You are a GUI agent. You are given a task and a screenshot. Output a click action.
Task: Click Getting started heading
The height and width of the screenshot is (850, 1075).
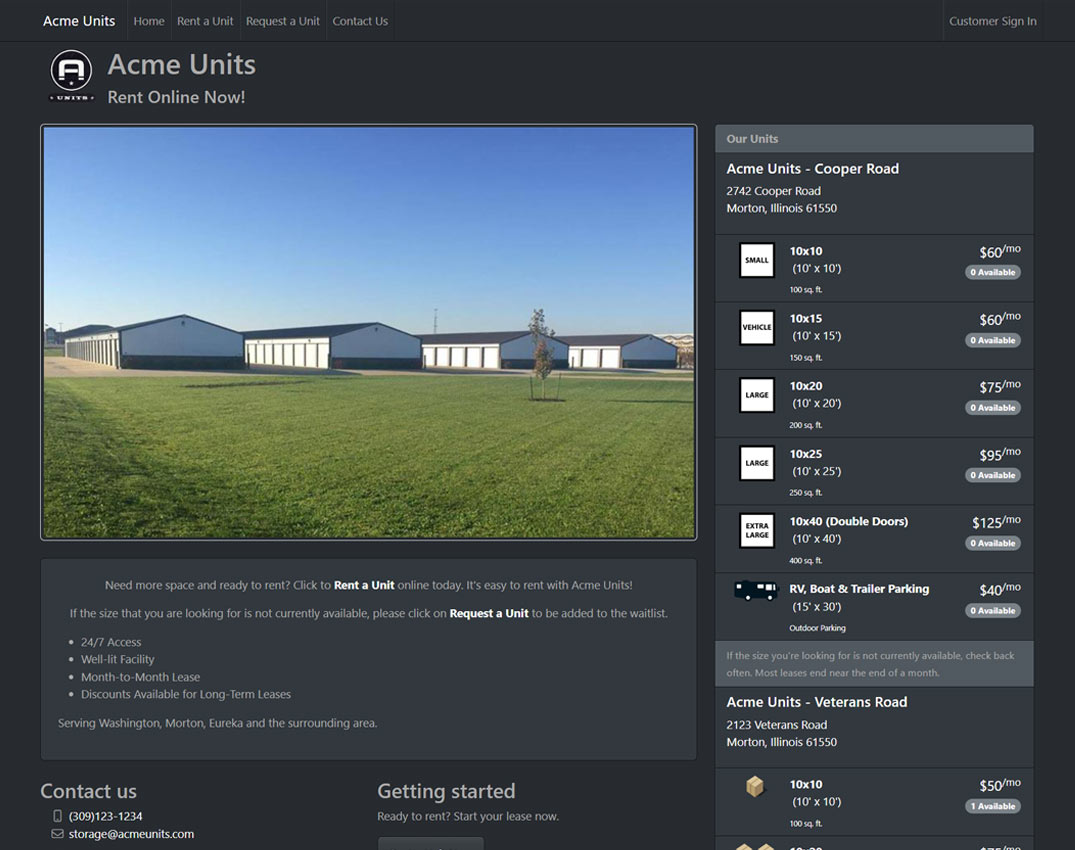click(446, 790)
